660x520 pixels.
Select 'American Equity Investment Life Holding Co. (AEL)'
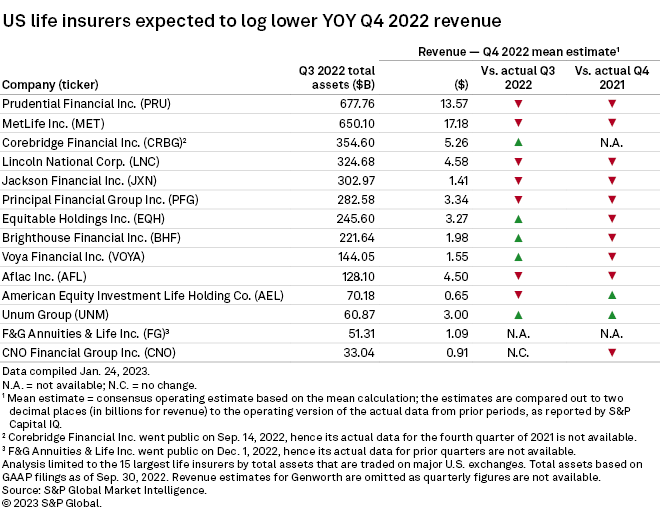[143, 296]
